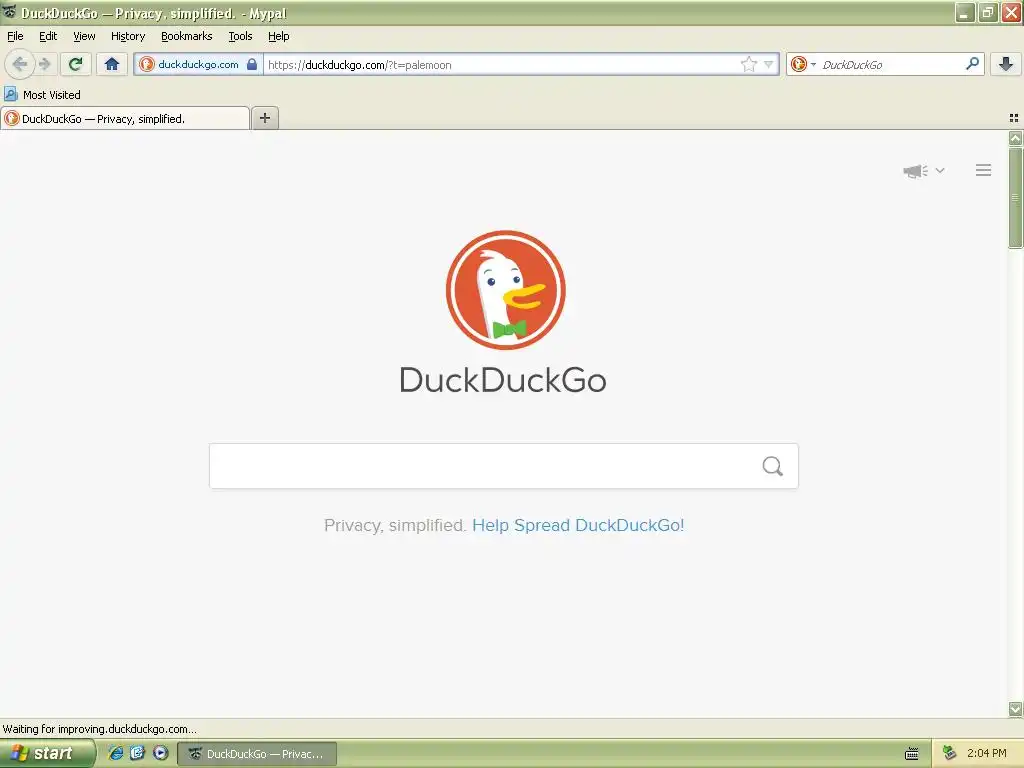The image size is (1024, 768).
Task: Click the Mypal raccoon title bar icon
Action: point(9,12)
